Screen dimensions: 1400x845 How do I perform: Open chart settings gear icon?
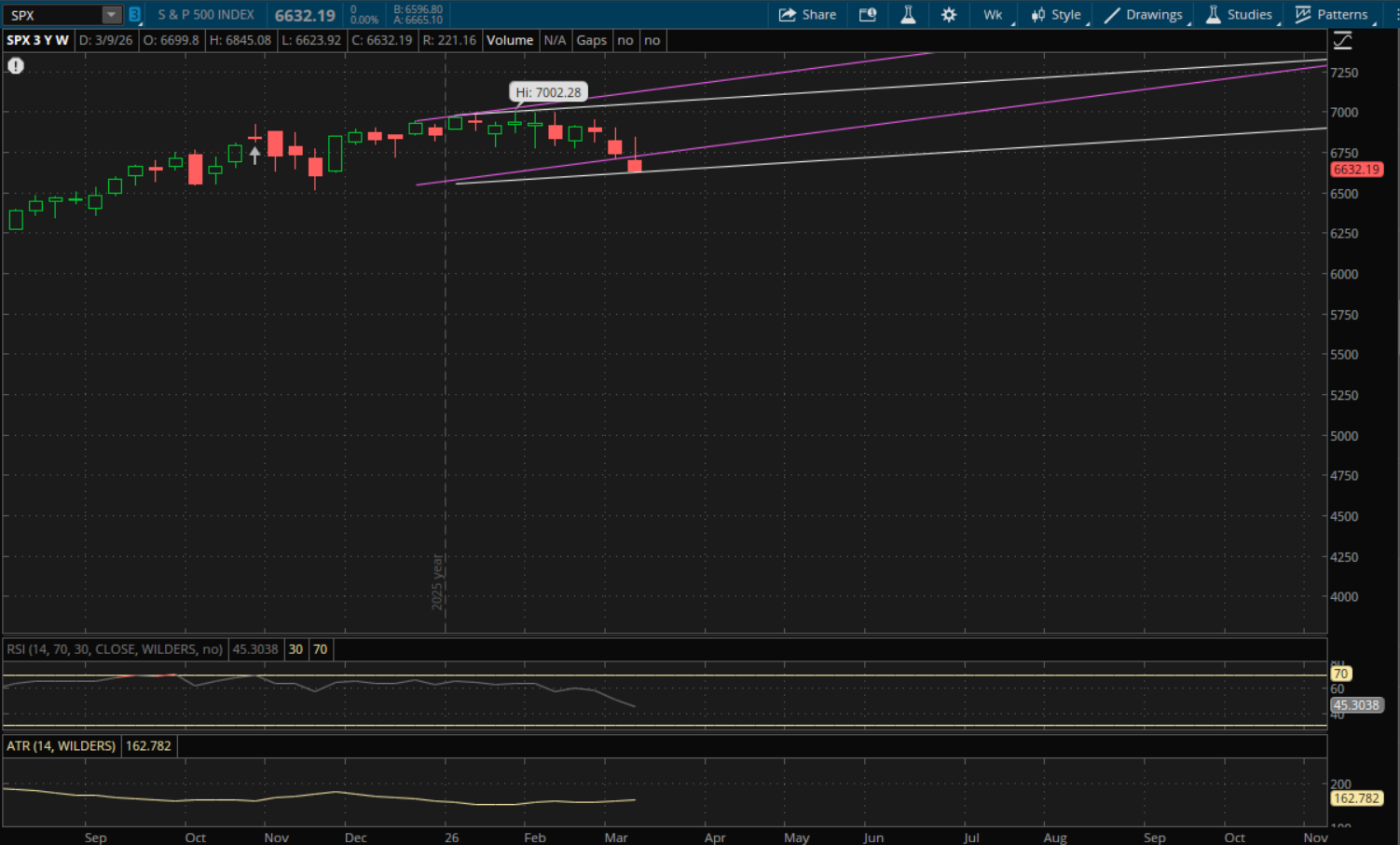tap(949, 15)
